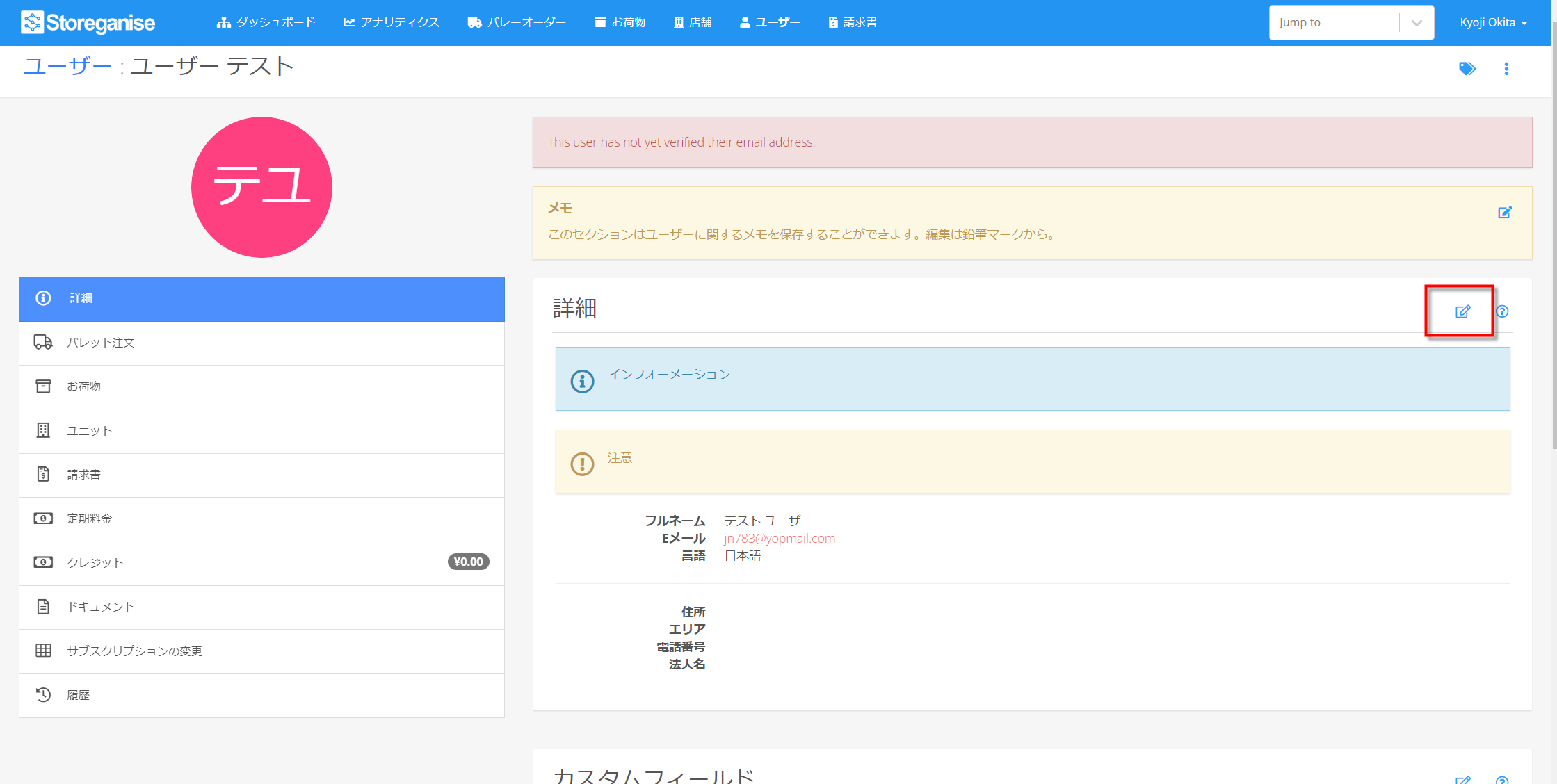Open the ダッシュボード menu
The image size is (1557, 784).
pos(266,22)
